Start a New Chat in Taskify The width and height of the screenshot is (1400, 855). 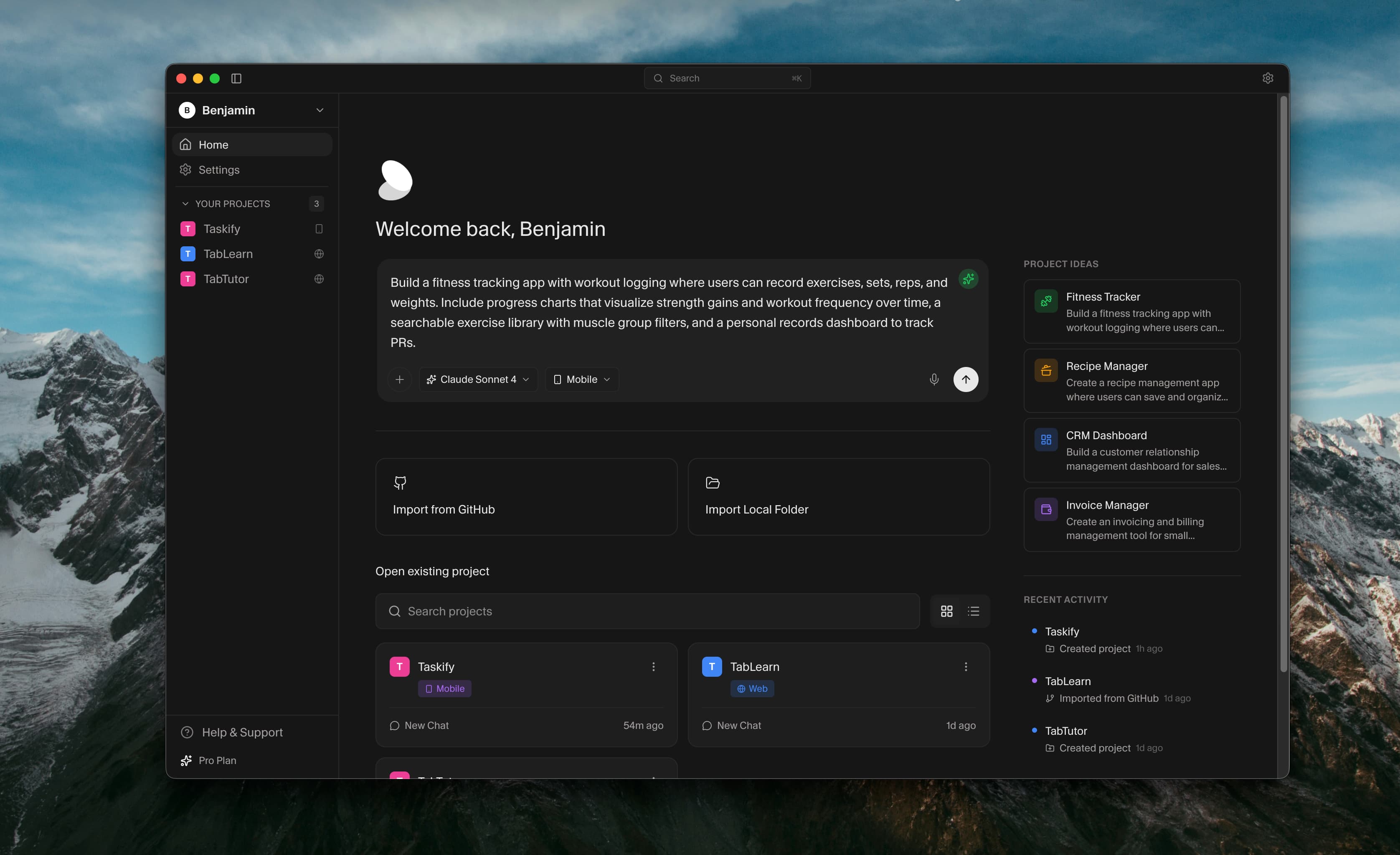point(426,725)
